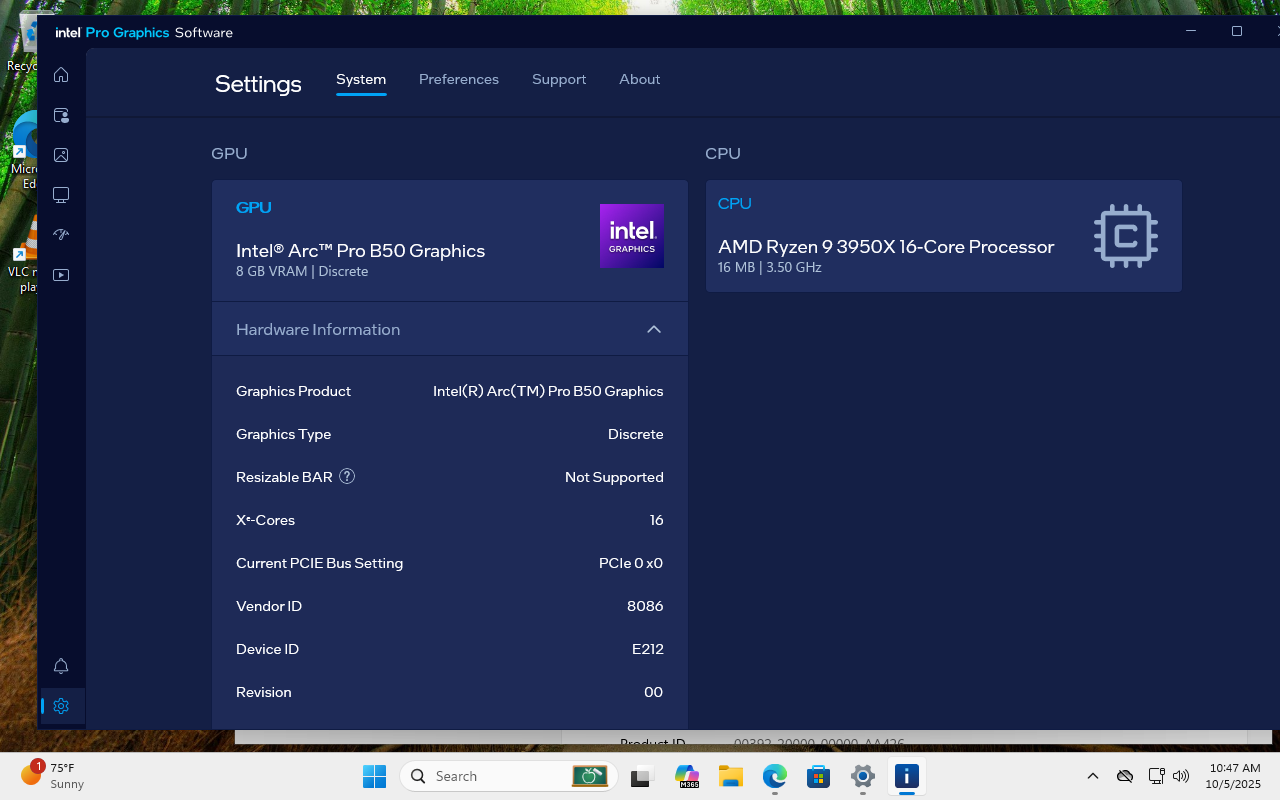The image size is (1280, 800).
Task: Open the notifications bell icon
Action: (x=61, y=666)
